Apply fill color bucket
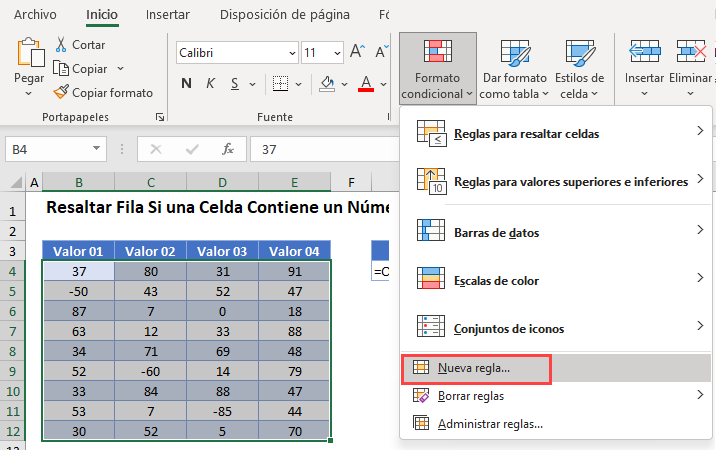 pyautogui.click(x=327, y=84)
